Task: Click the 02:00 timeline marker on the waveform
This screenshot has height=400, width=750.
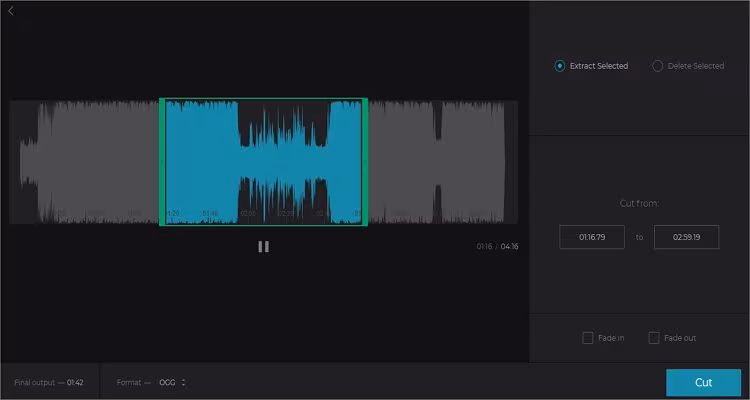Action: pos(248,213)
